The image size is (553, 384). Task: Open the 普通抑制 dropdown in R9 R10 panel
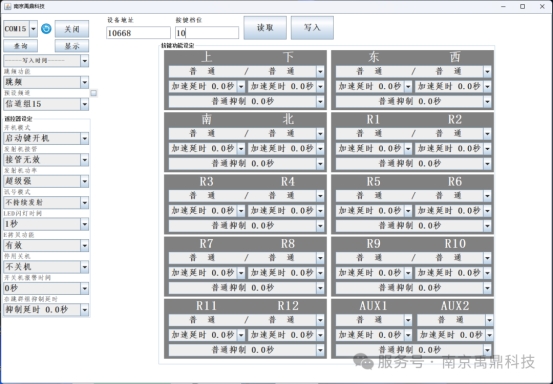(x=413, y=288)
